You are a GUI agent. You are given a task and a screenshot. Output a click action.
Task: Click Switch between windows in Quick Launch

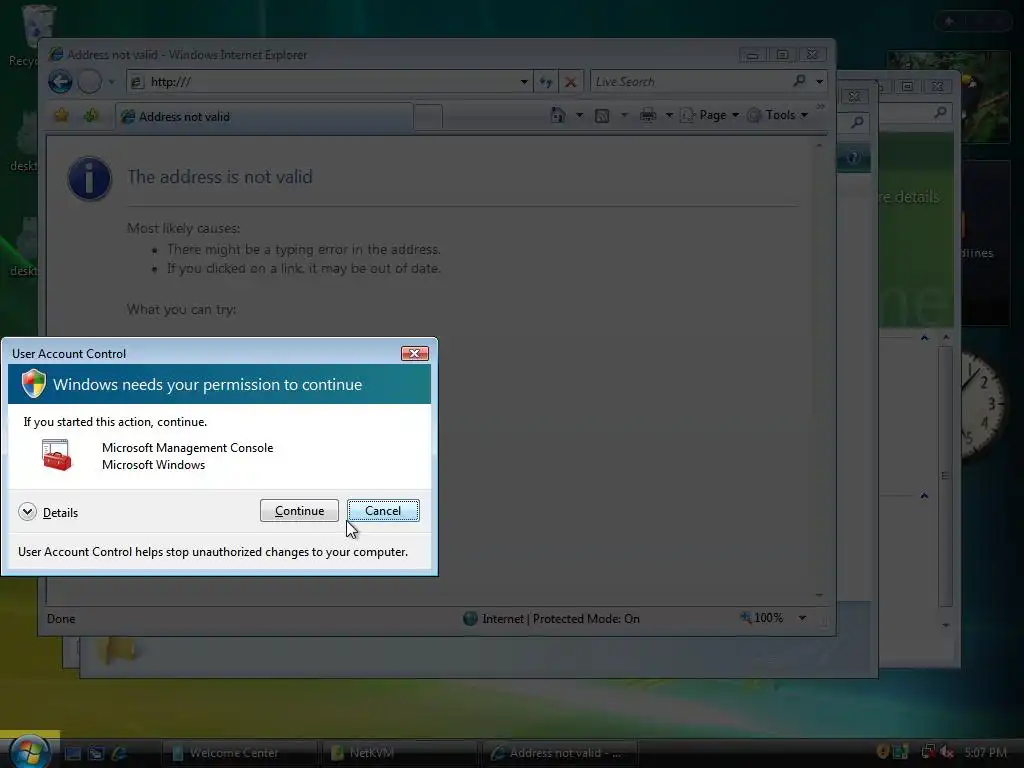tap(97, 753)
